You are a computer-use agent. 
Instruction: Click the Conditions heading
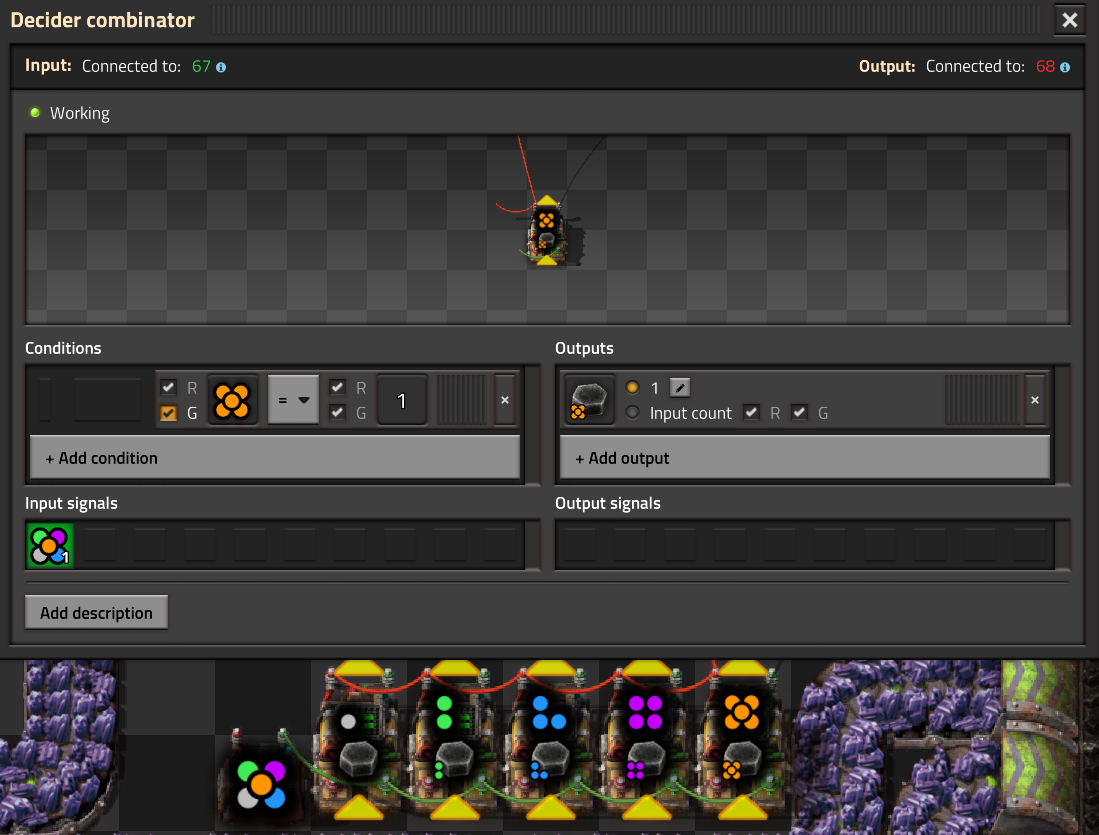(63, 348)
